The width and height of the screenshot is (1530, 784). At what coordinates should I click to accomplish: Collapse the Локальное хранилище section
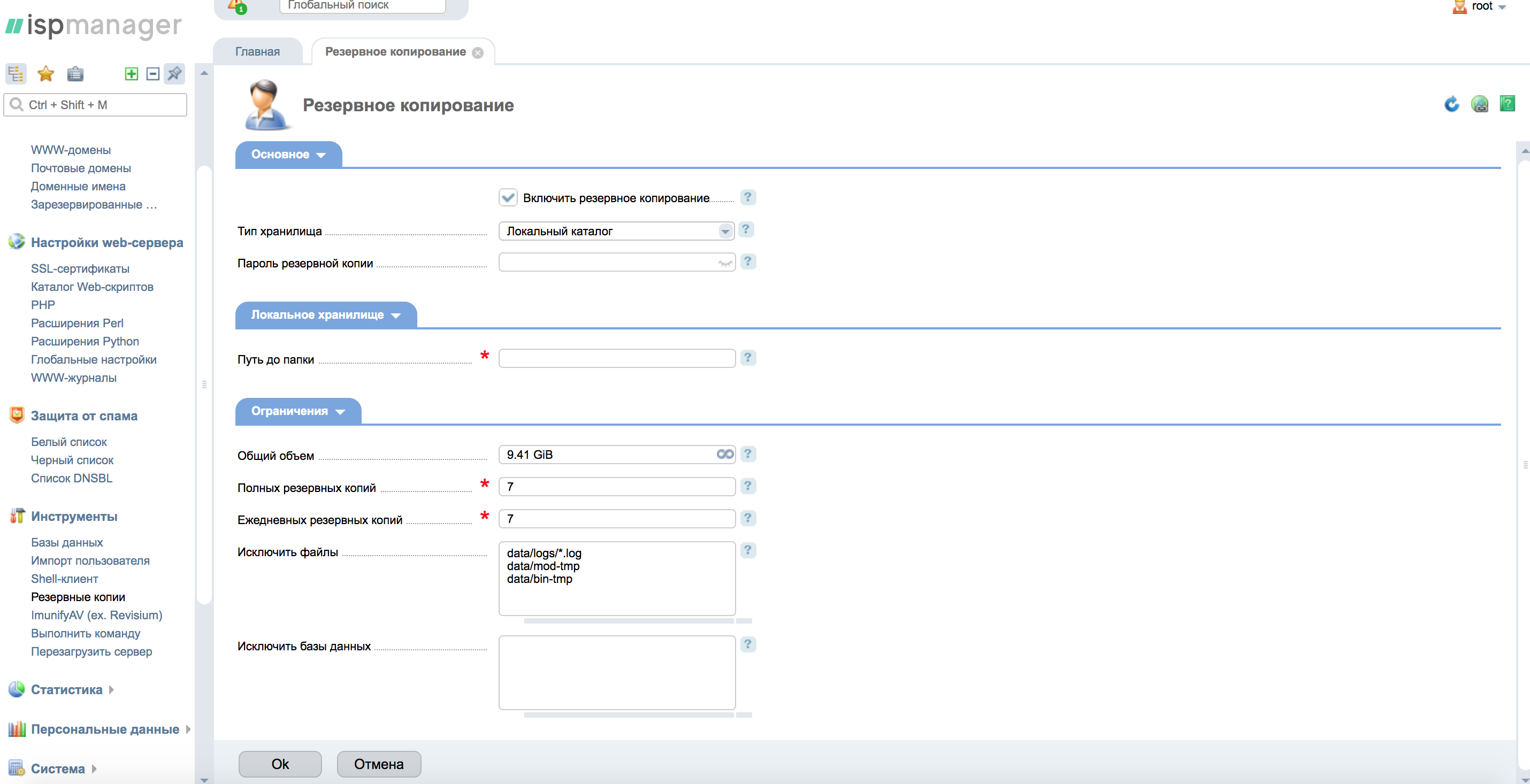pos(325,315)
